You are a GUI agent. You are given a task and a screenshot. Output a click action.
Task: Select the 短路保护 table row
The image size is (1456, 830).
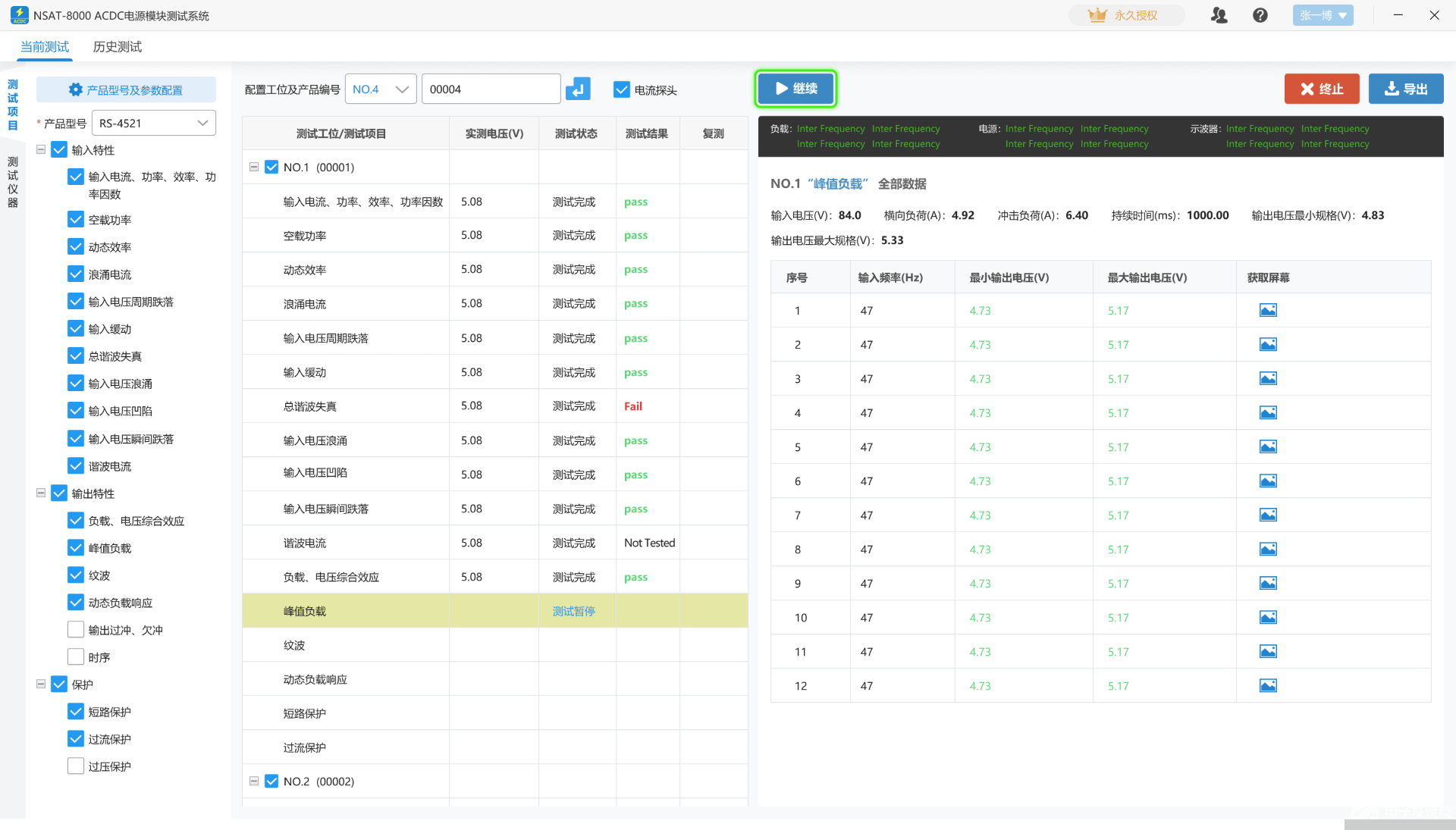(x=494, y=713)
